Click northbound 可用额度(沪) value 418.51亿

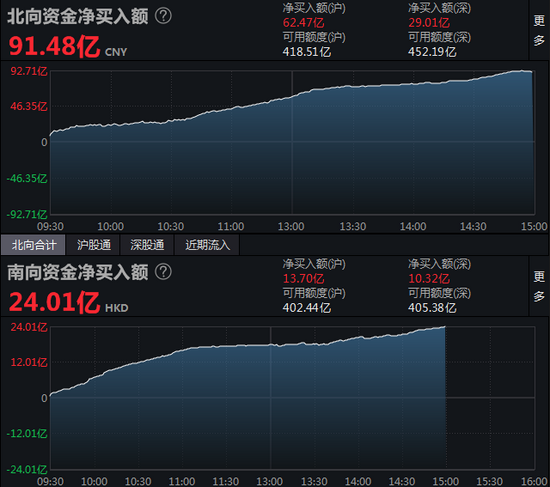[307, 52]
